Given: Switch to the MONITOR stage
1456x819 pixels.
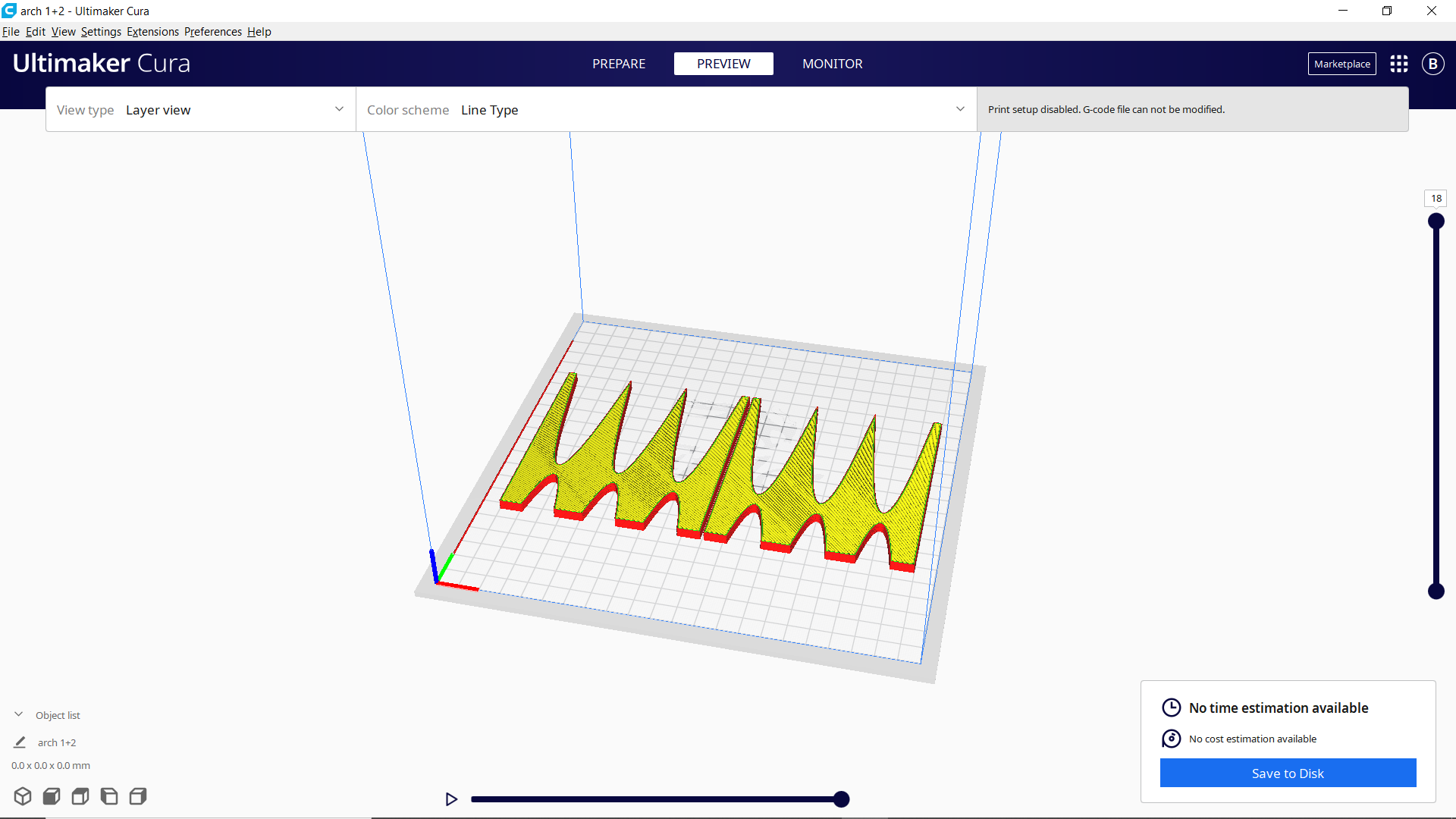Looking at the screenshot, I should pyautogui.click(x=832, y=64).
